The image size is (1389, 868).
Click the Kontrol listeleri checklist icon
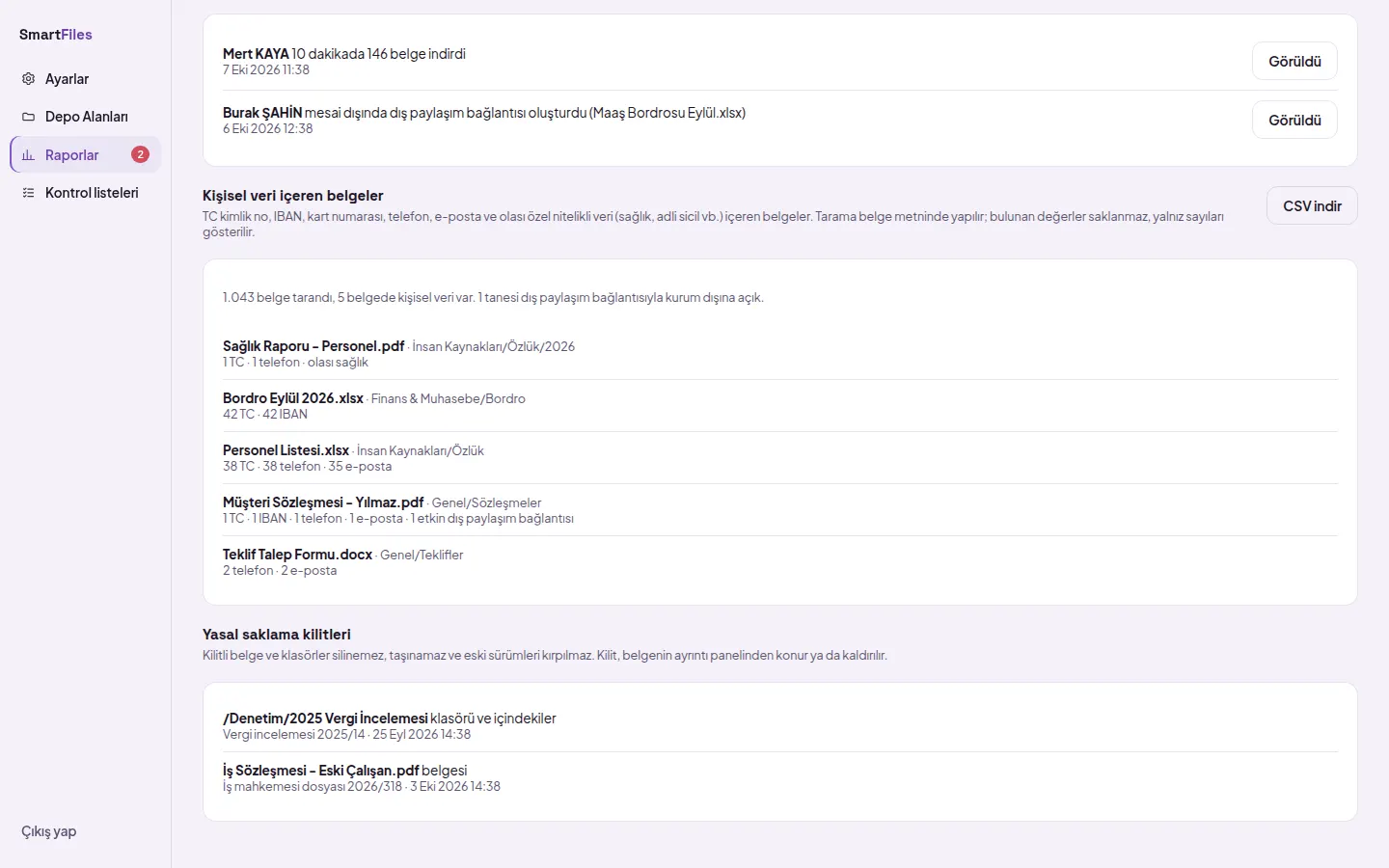[x=28, y=193]
